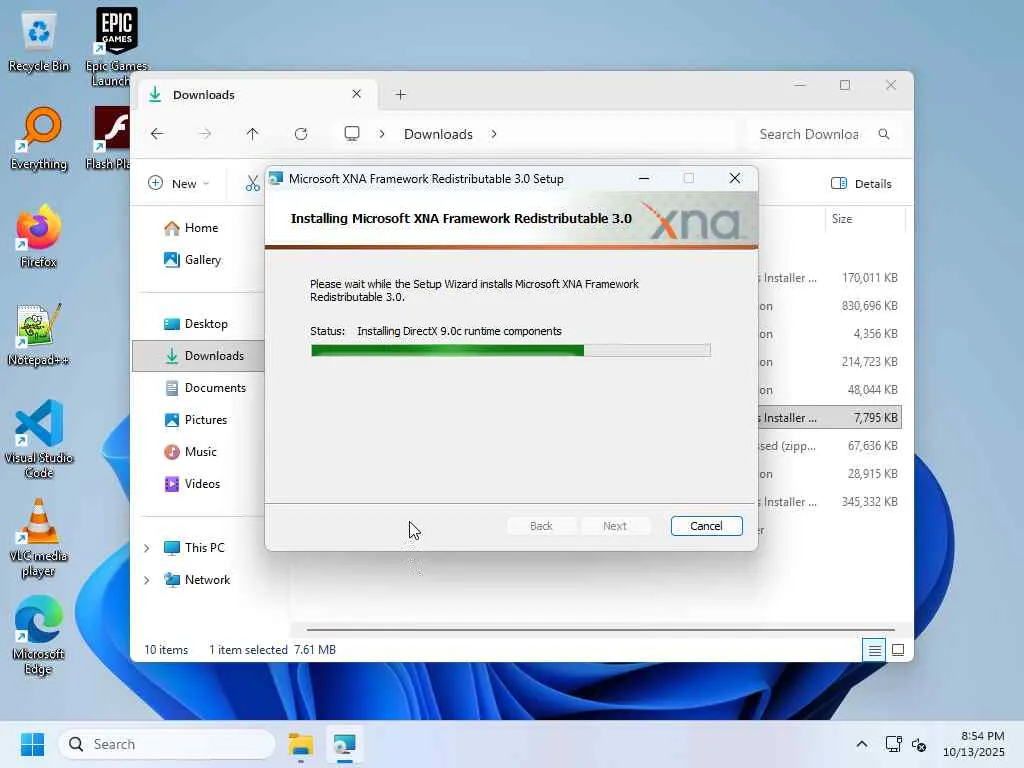This screenshot has height=768, width=1024.
Task: Open File Explorer from taskbar
Action: (301, 744)
